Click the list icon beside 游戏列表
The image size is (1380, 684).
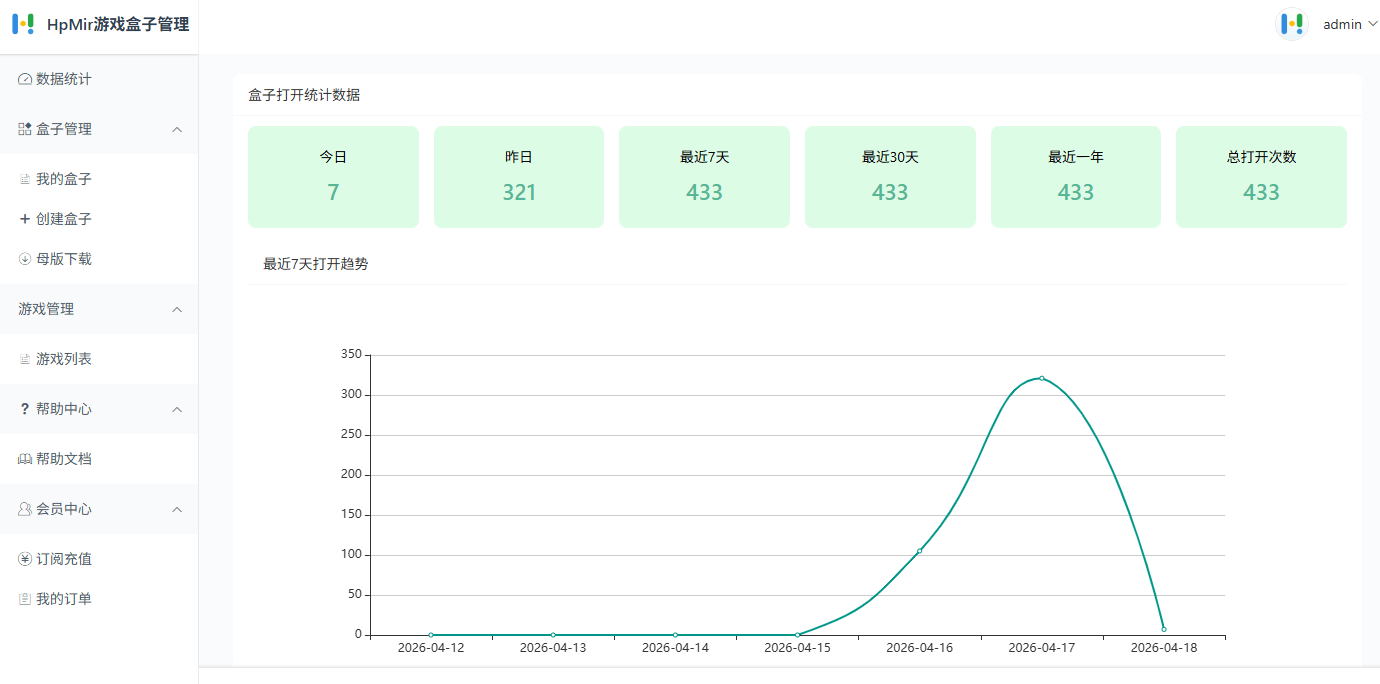(x=24, y=358)
